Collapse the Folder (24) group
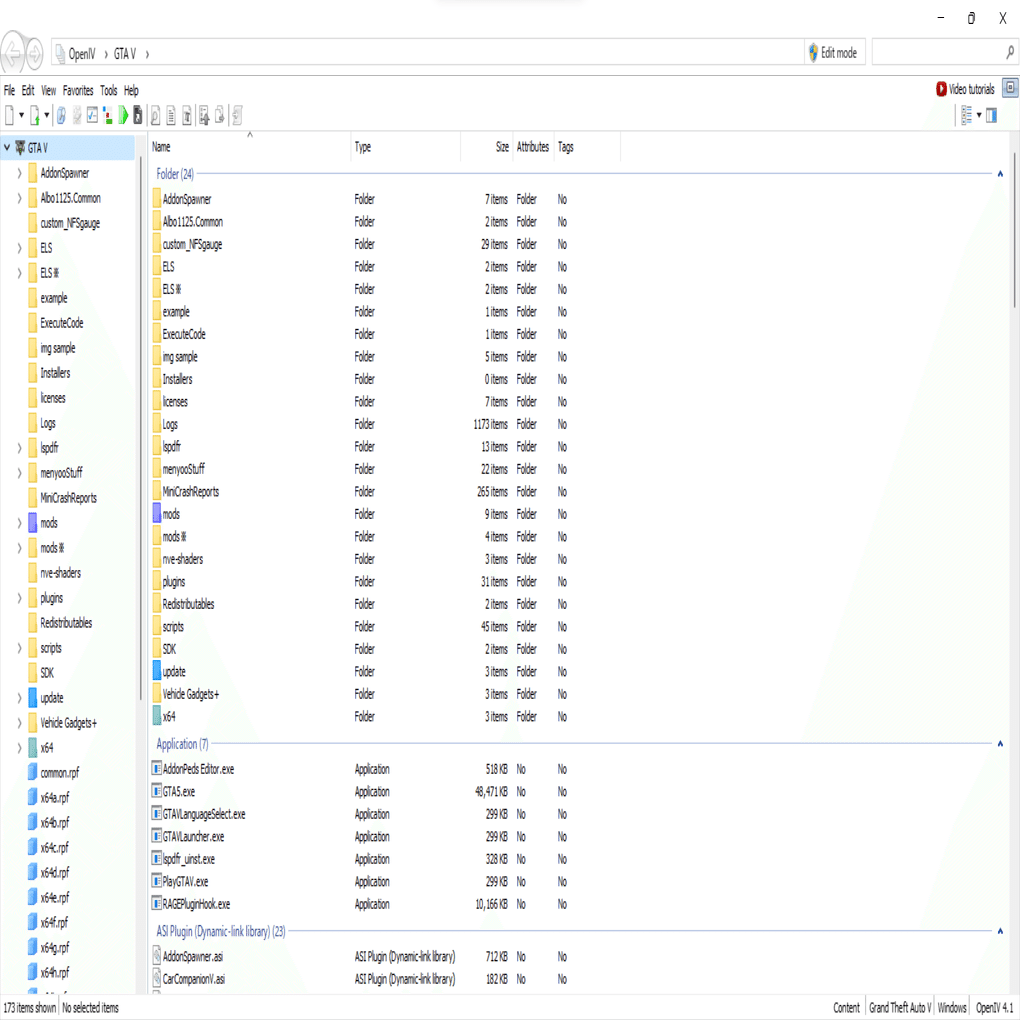The height and width of the screenshot is (1020, 1020). pos(1000,174)
